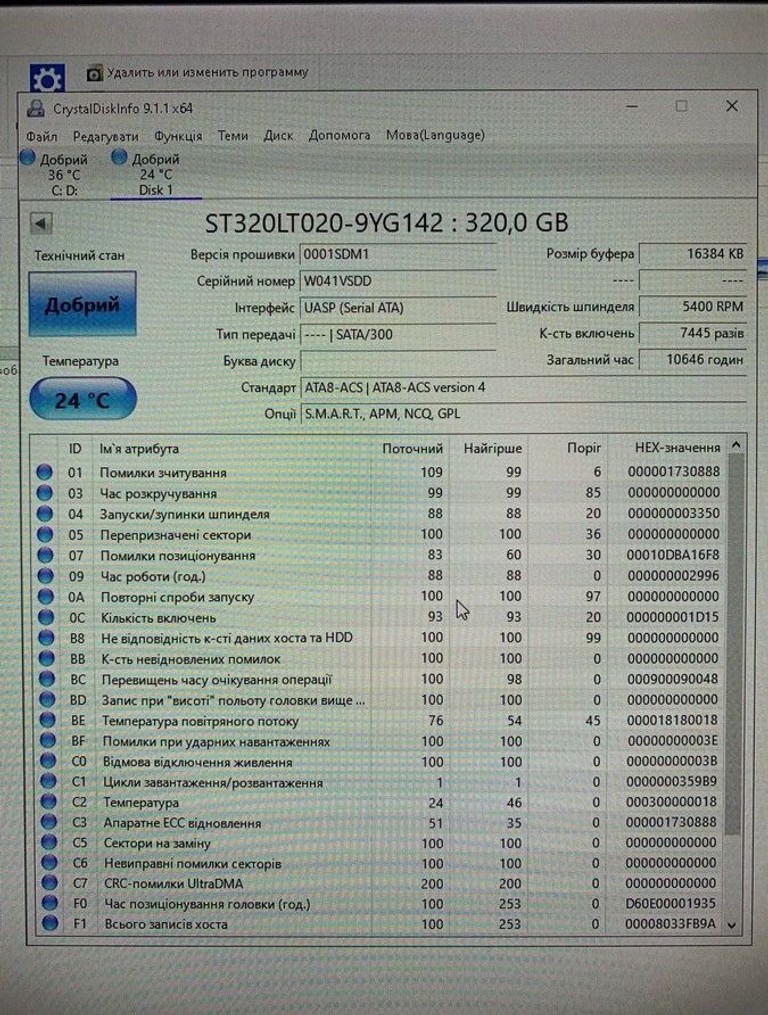Click the total hours field 10646 годин

pos(692,359)
